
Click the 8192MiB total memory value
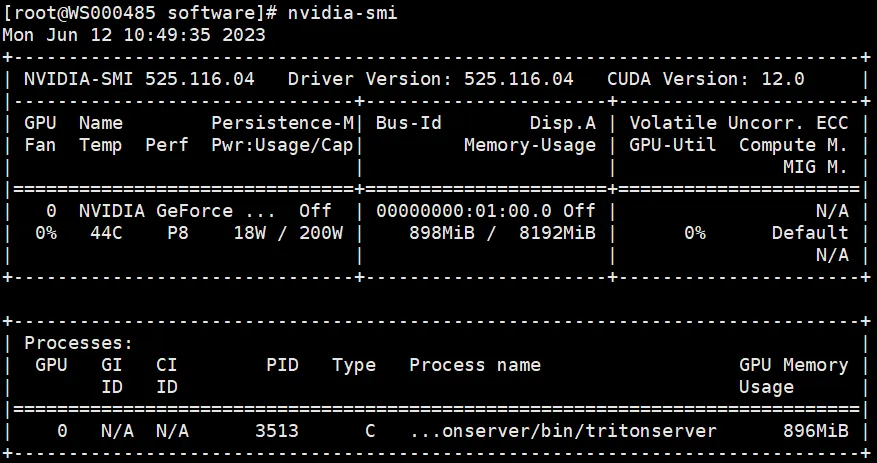pos(558,233)
